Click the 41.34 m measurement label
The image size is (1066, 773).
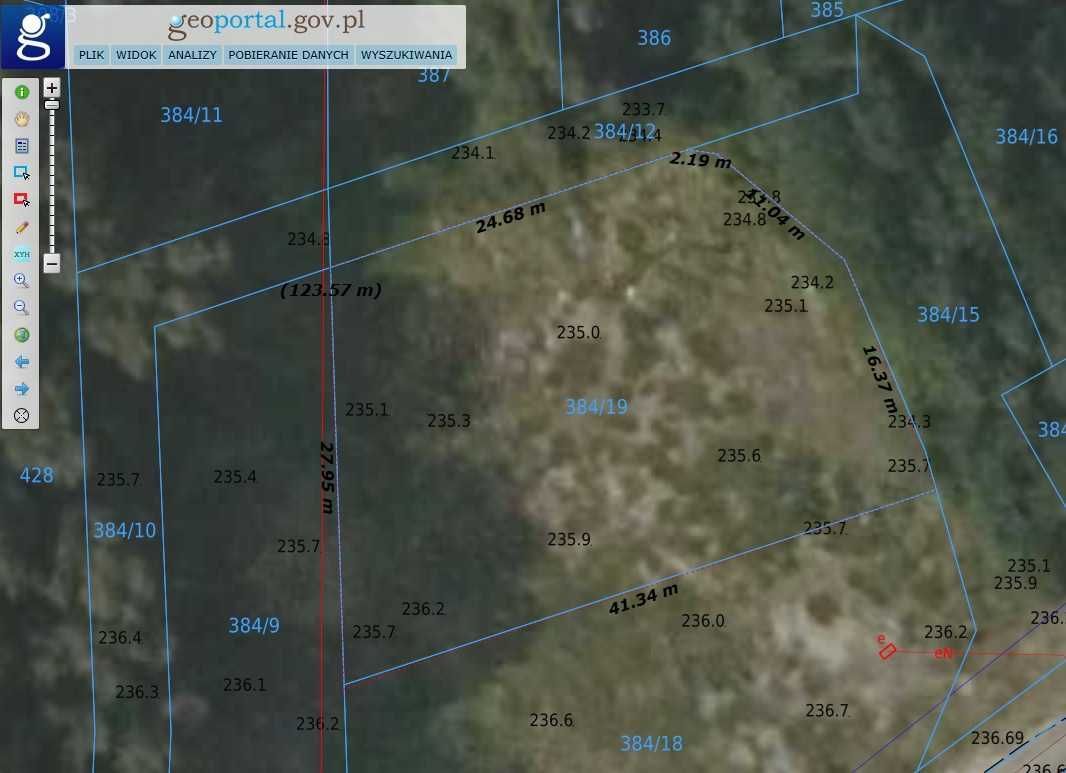(x=643, y=599)
